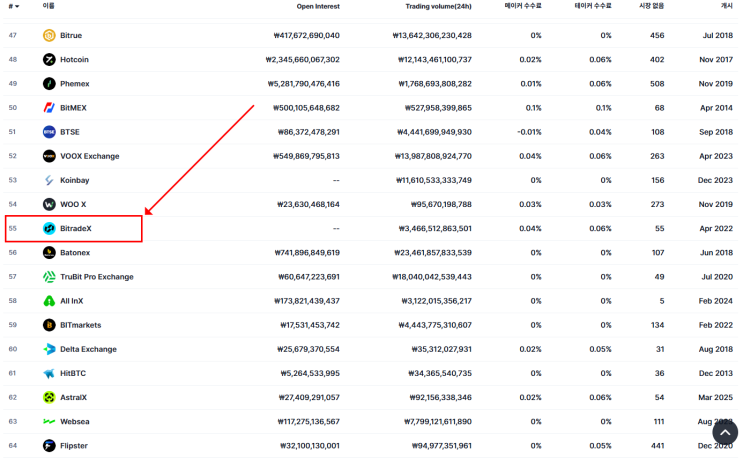Click VOOX Exchange markets count 263
Screen dimensions: 743x458
coord(657,156)
